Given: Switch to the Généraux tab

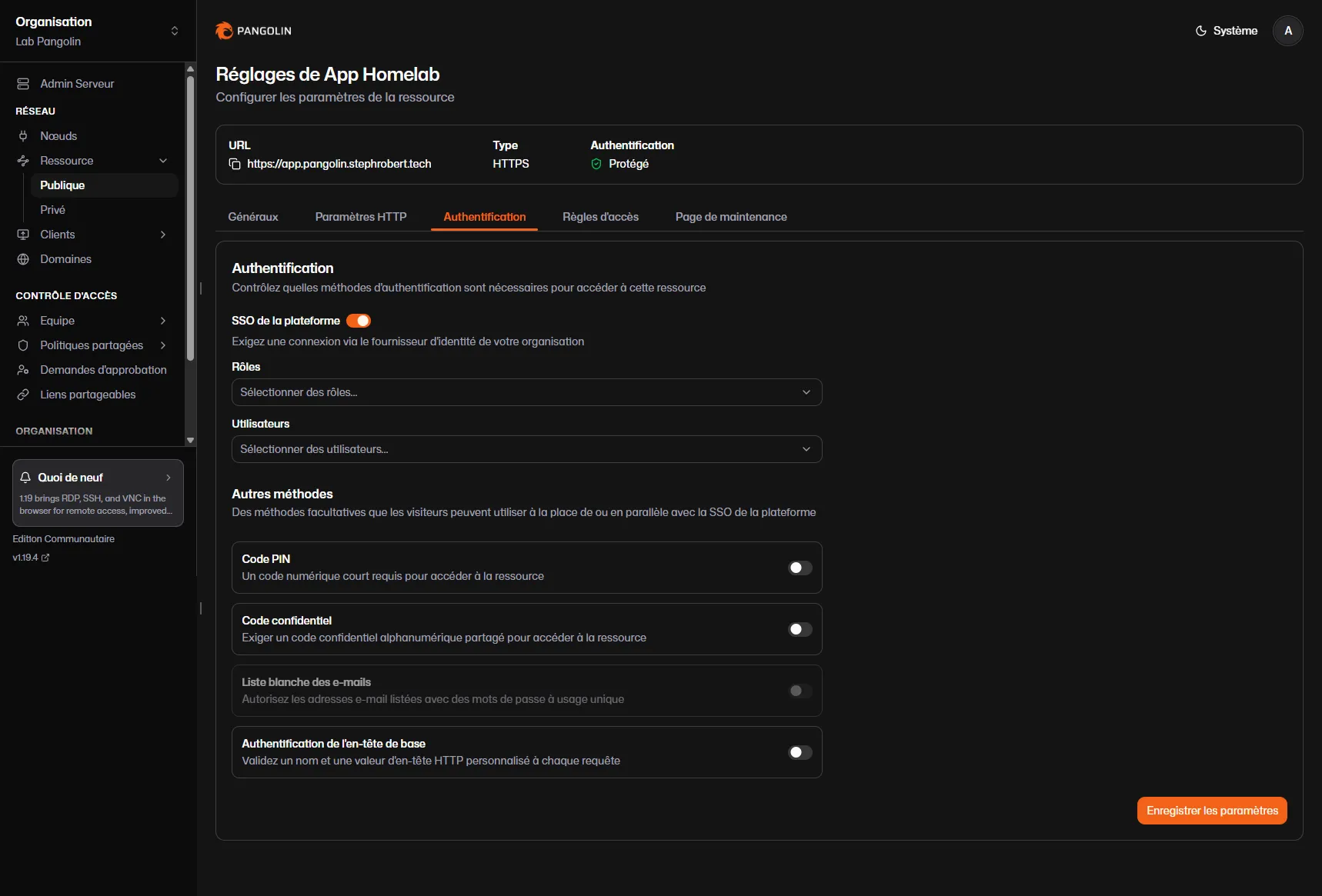Looking at the screenshot, I should [253, 217].
